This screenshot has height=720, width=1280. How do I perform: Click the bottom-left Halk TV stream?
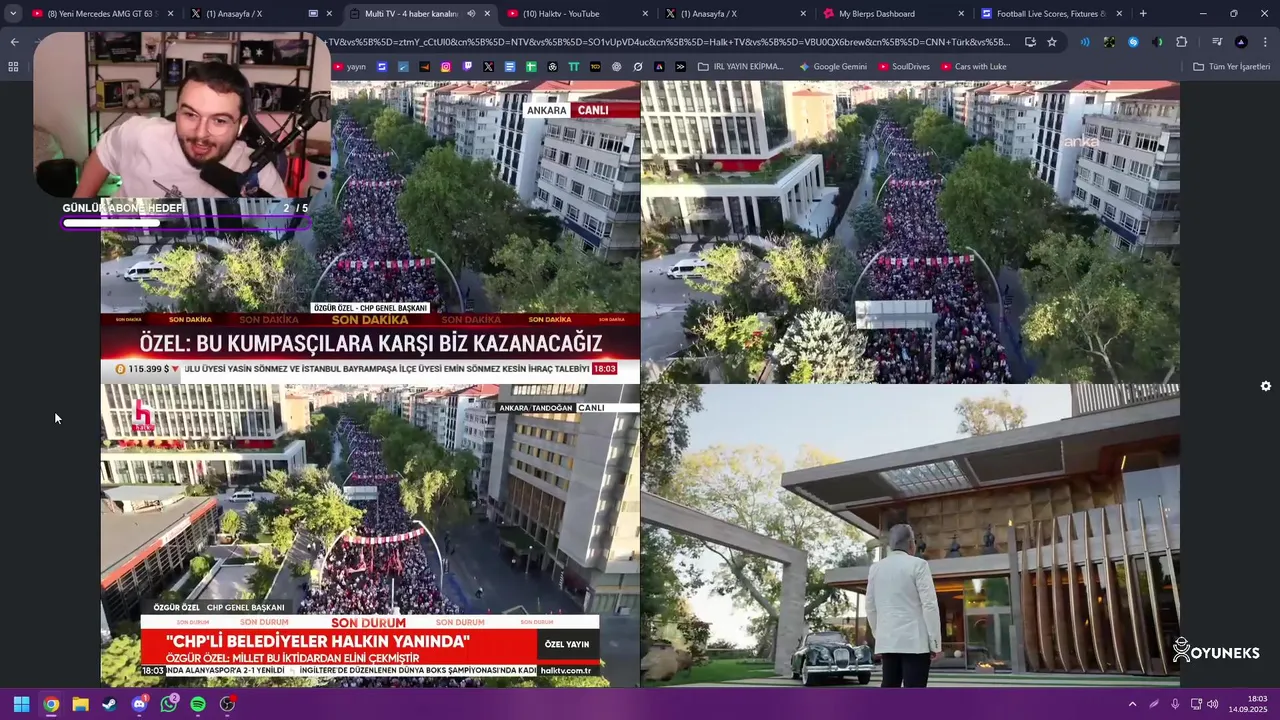[370, 535]
